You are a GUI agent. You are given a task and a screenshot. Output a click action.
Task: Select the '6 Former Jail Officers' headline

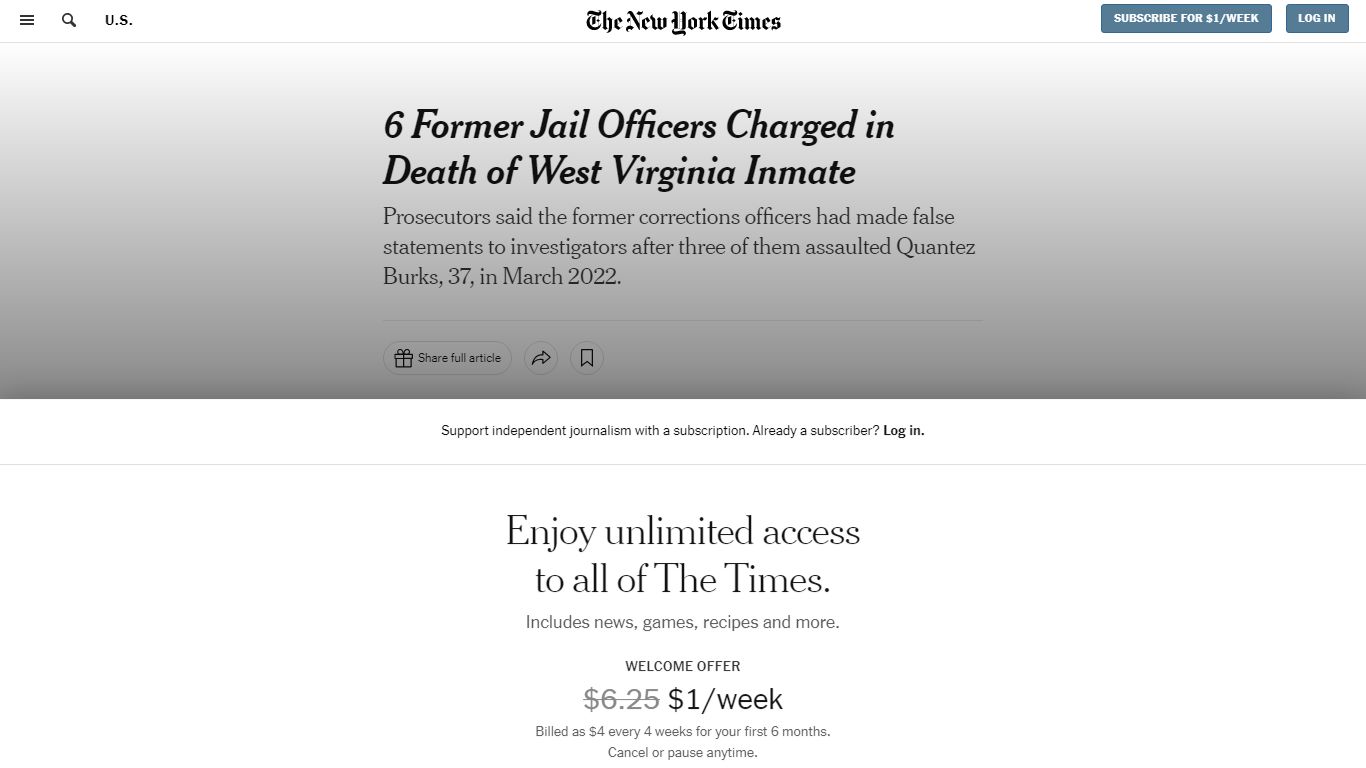pos(639,148)
